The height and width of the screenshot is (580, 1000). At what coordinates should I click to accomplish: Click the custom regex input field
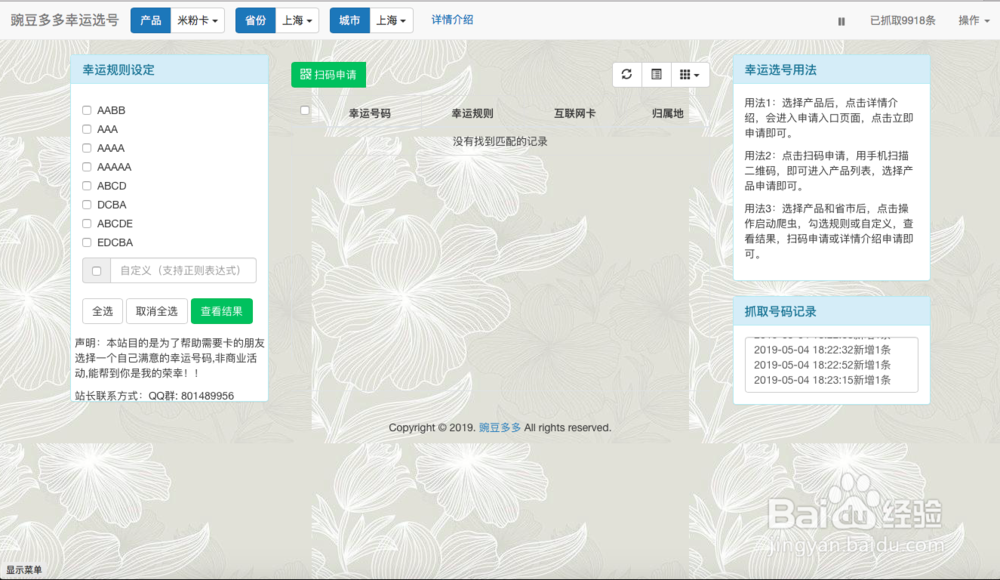(x=185, y=270)
